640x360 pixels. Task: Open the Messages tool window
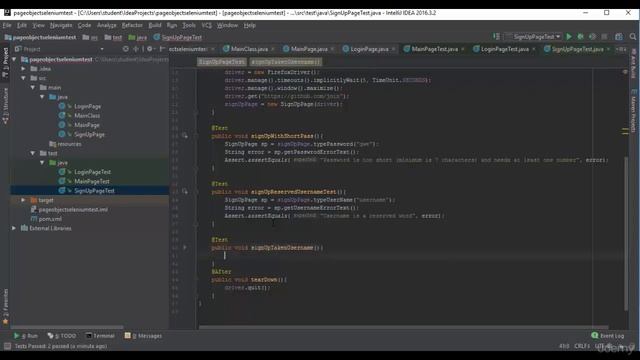click(x=144, y=336)
